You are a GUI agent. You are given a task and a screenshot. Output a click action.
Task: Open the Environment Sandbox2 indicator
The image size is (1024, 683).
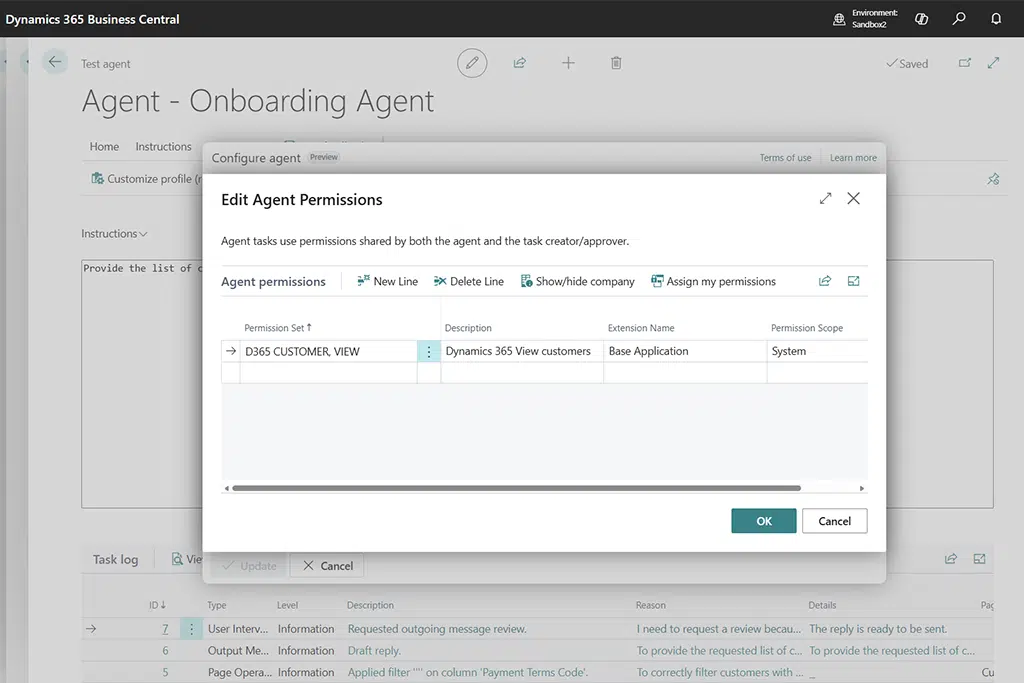[x=867, y=19]
